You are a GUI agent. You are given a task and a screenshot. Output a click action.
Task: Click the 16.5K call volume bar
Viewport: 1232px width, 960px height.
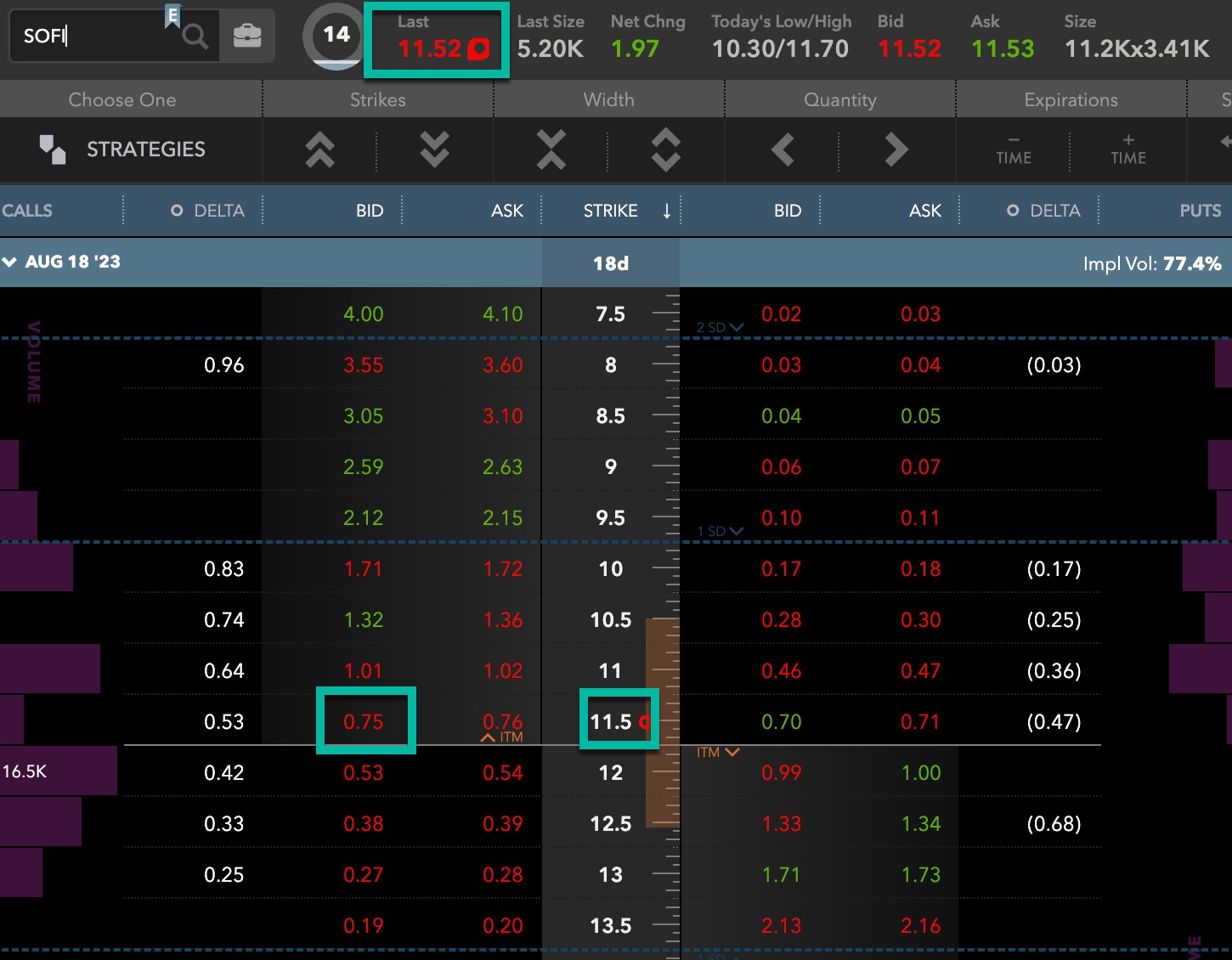tap(59, 771)
